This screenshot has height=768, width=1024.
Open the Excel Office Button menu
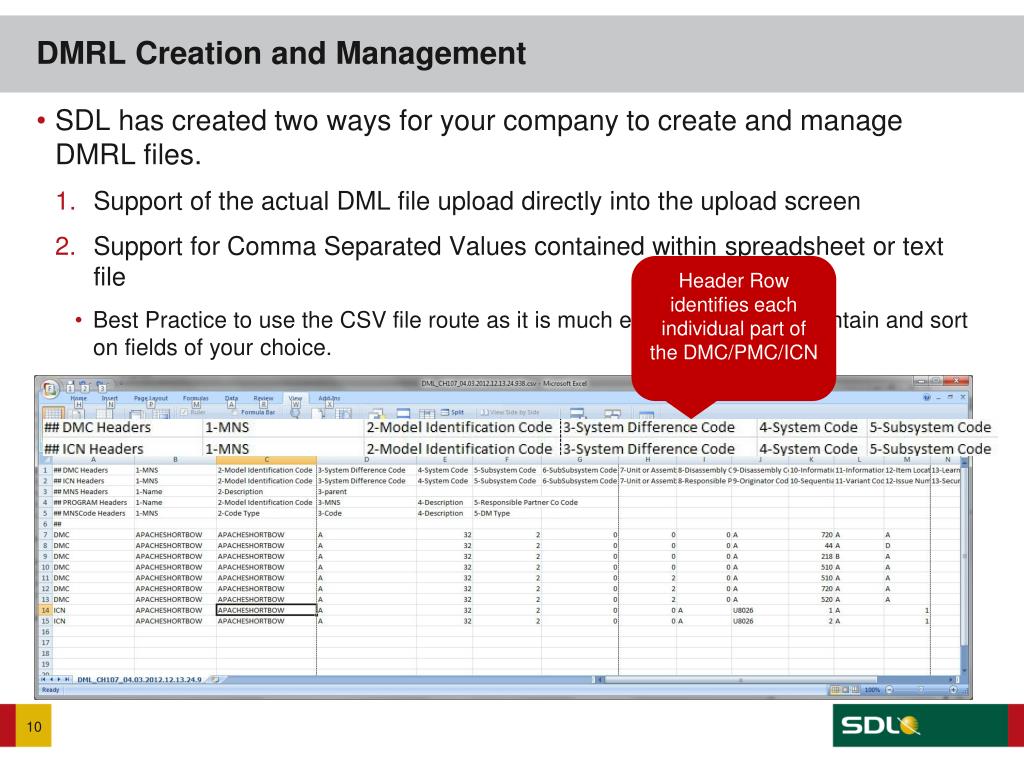coord(50,389)
